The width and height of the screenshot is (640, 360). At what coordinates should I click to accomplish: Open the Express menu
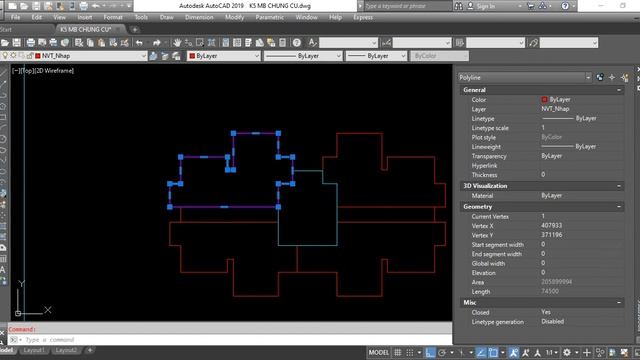[x=363, y=17]
